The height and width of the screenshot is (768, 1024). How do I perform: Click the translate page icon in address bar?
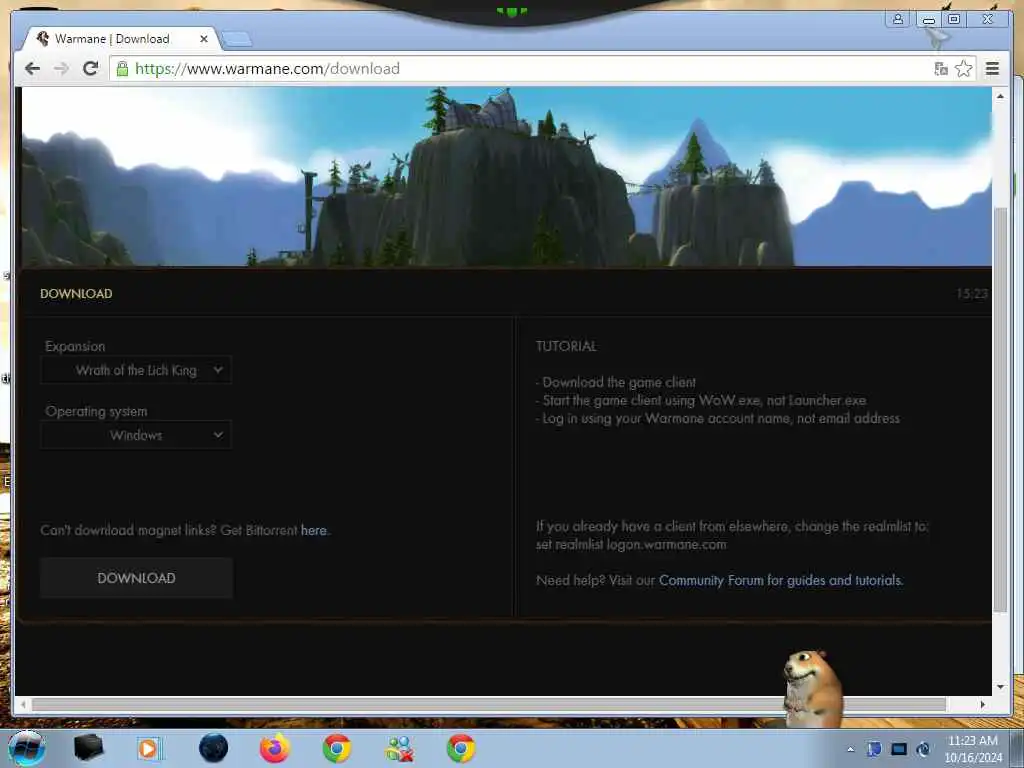(940, 69)
